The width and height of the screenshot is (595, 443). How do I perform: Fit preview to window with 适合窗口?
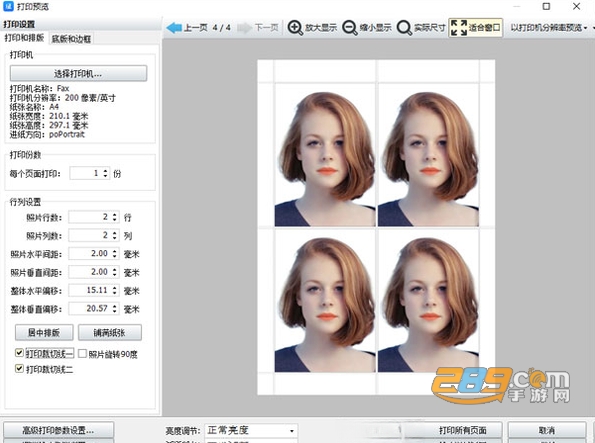tap(475, 28)
